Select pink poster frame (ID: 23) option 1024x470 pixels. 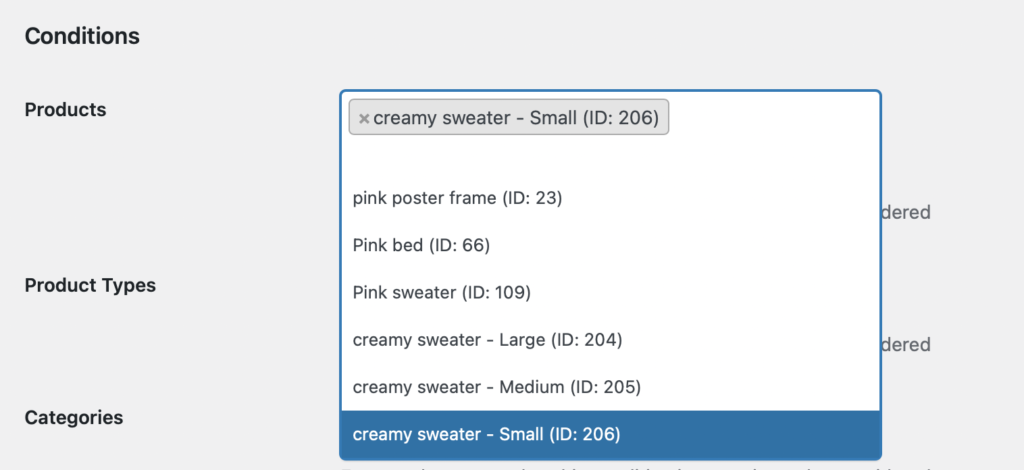458,198
